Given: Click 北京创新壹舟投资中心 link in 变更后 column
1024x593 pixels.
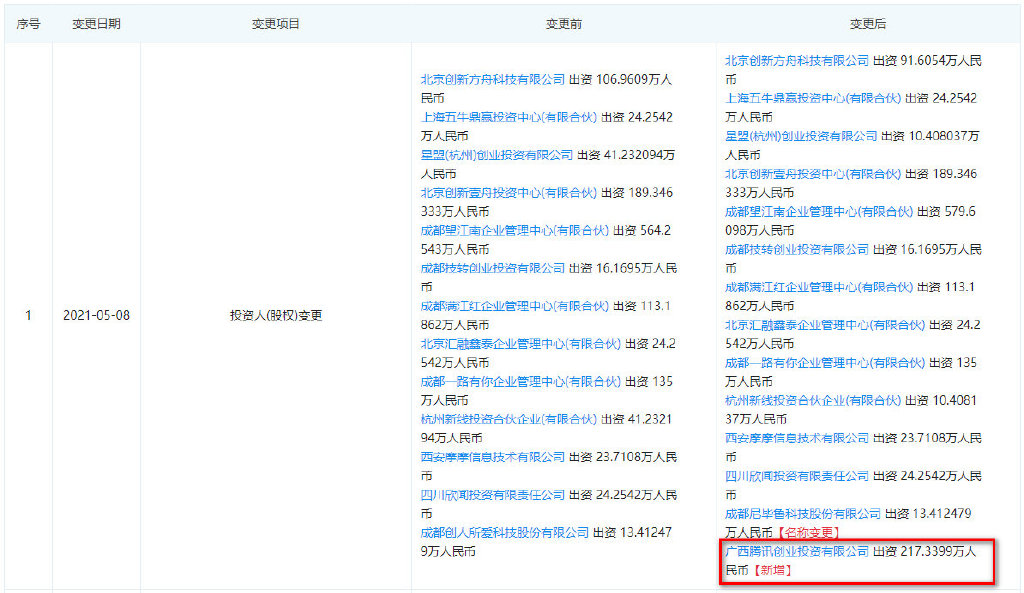Looking at the screenshot, I should point(813,174).
